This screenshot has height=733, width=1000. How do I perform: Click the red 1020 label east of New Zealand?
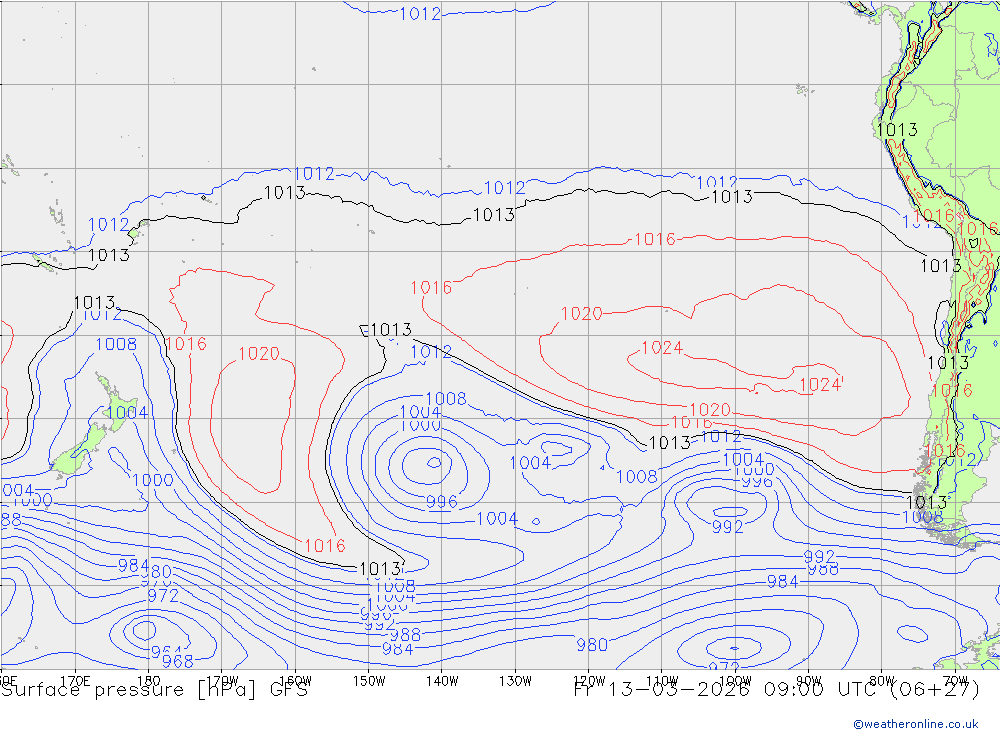pos(259,354)
